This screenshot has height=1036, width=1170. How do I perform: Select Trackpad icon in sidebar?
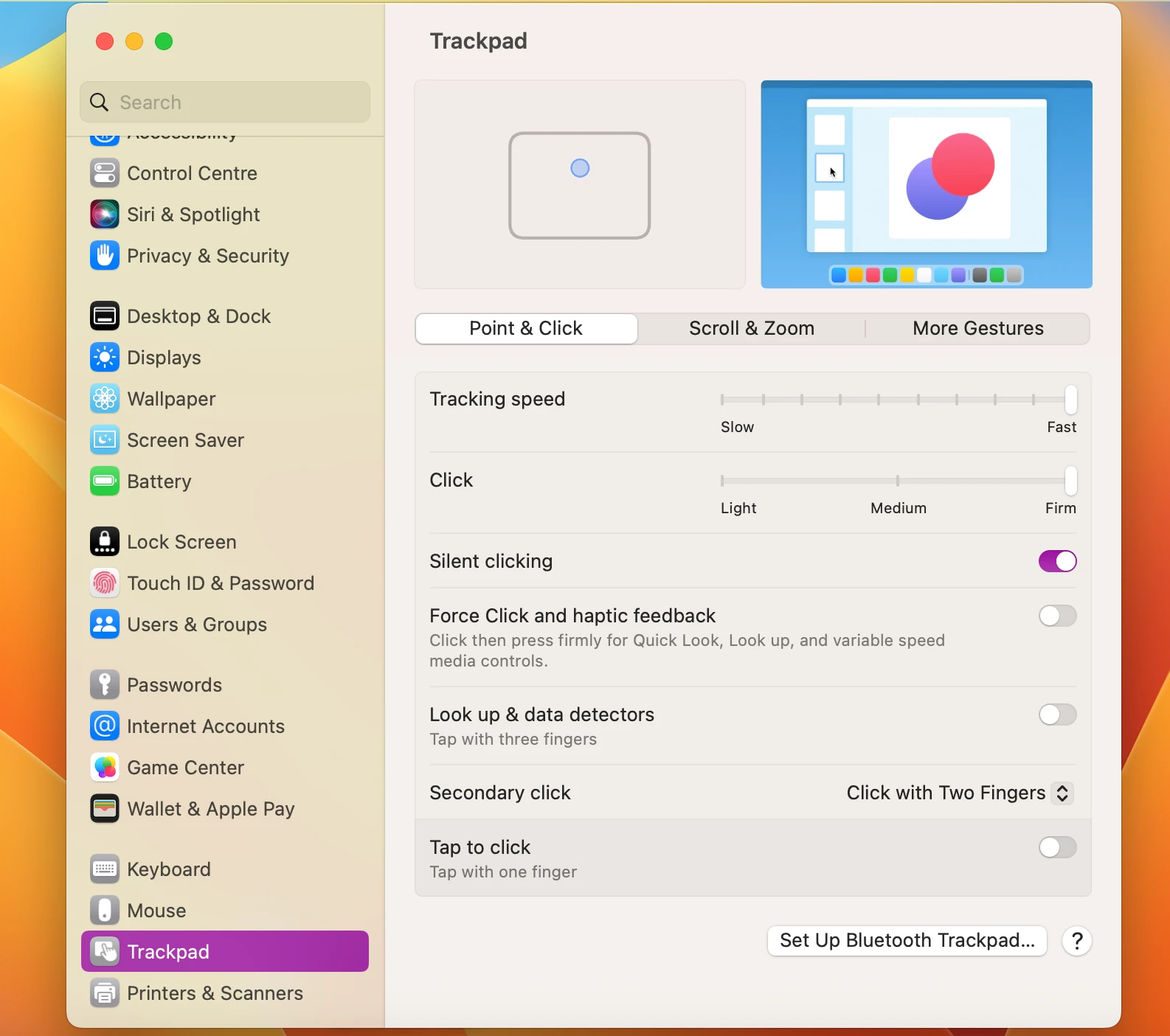point(104,952)
